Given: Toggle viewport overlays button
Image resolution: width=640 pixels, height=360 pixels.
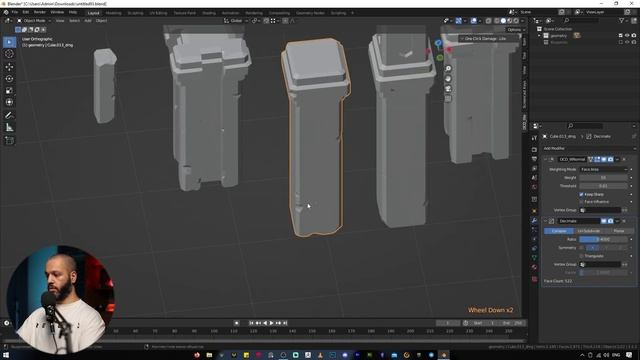Looking at the screenshot, I should (473, 20).
